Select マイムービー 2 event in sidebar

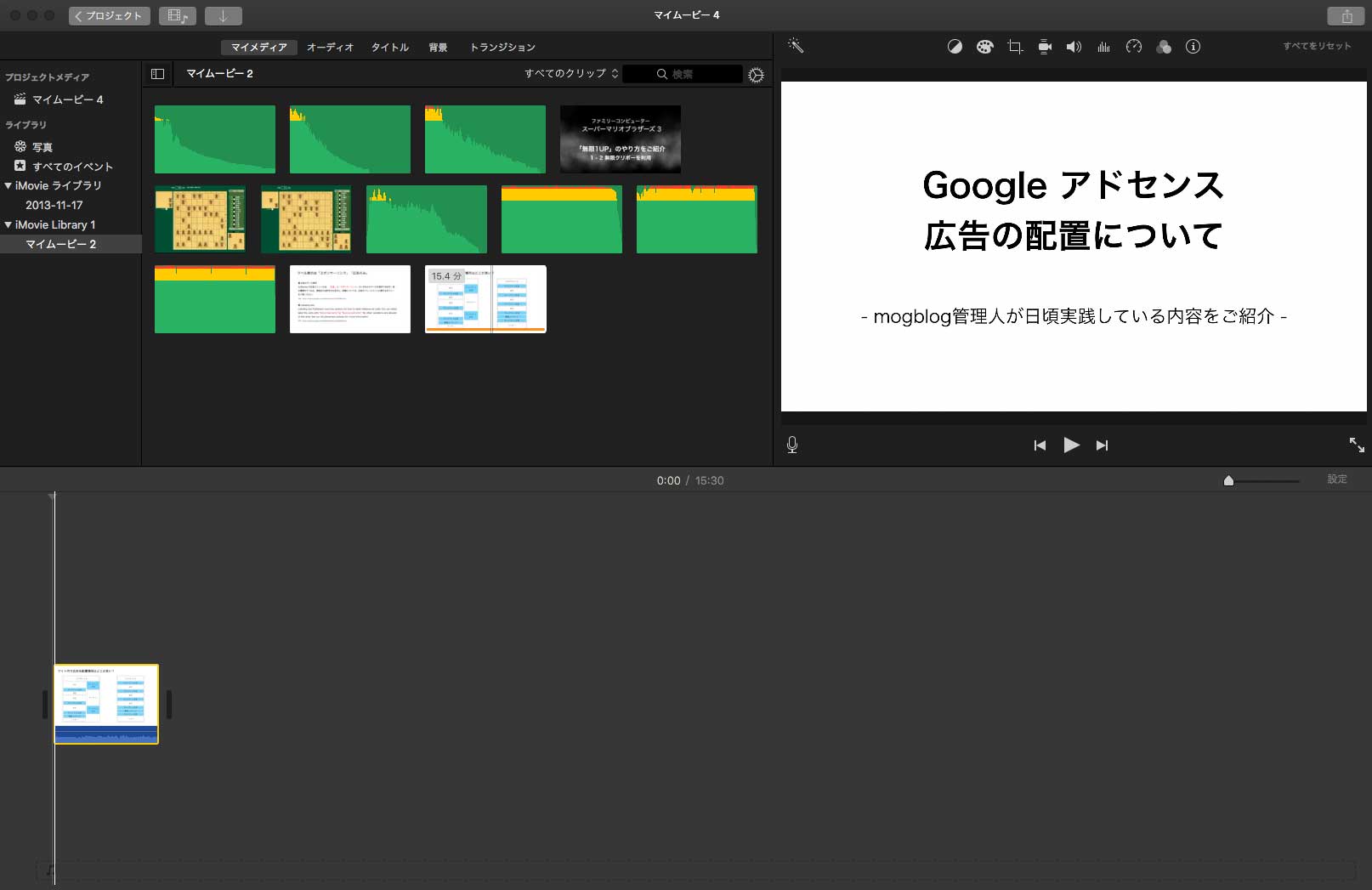tap(71, 244)
